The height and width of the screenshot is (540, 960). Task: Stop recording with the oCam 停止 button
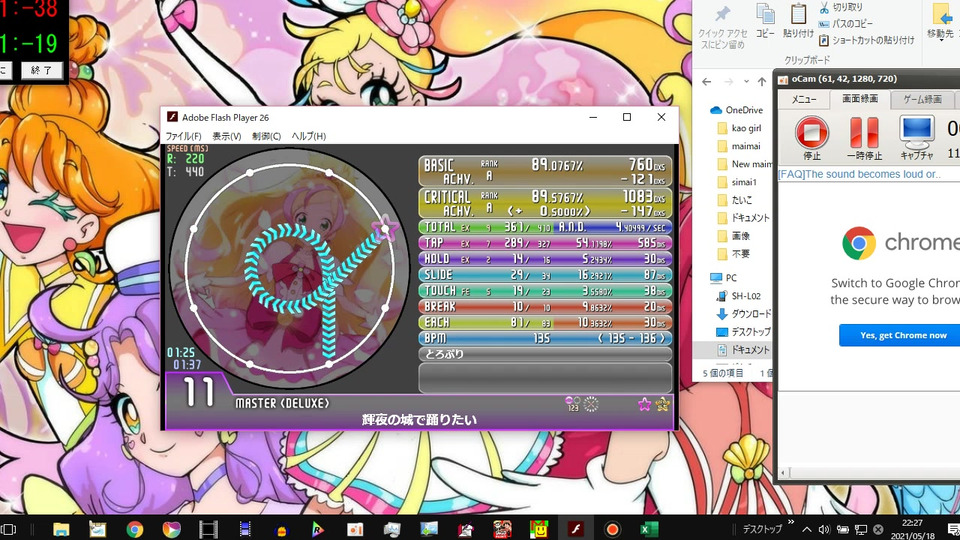[812, 138]
